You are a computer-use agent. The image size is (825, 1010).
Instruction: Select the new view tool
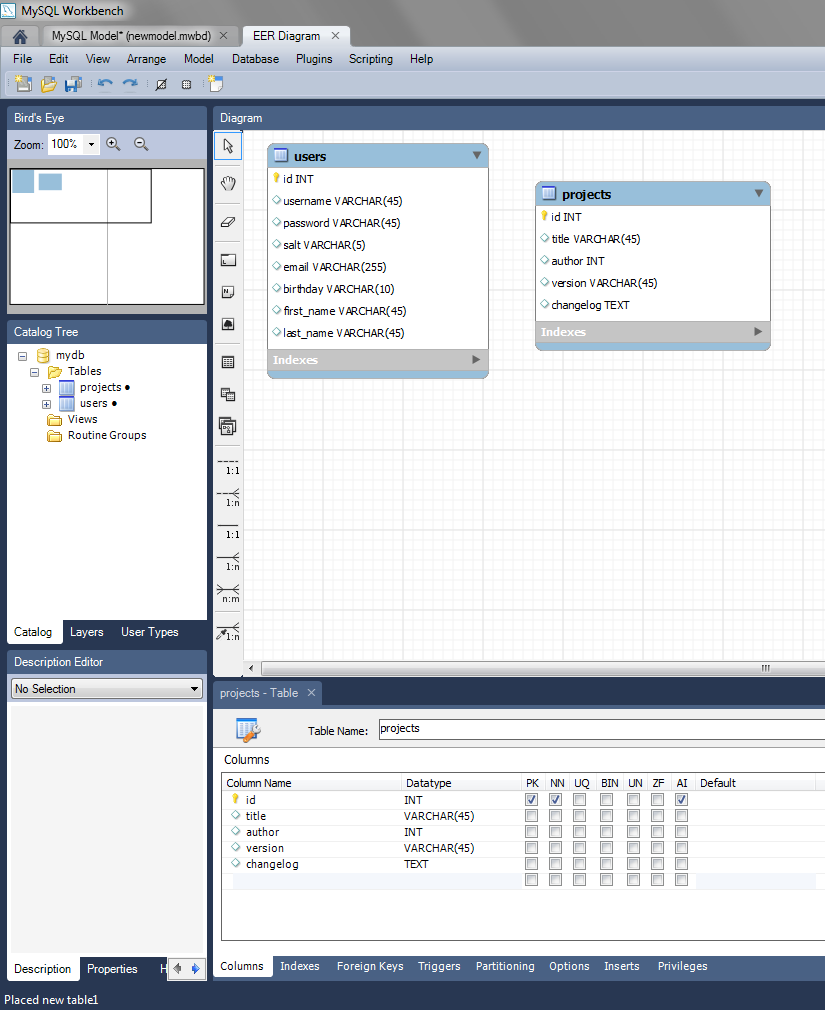pos(228,394)
